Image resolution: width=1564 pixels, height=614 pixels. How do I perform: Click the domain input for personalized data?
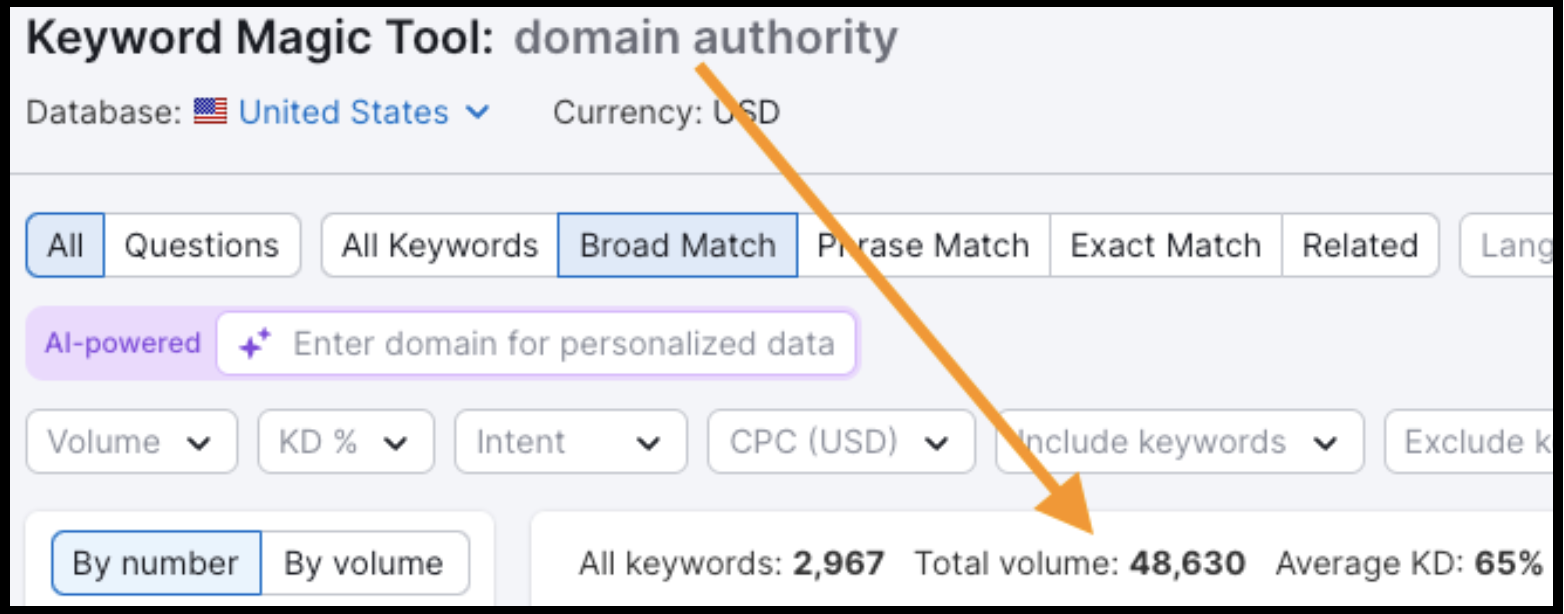(560, 342)
